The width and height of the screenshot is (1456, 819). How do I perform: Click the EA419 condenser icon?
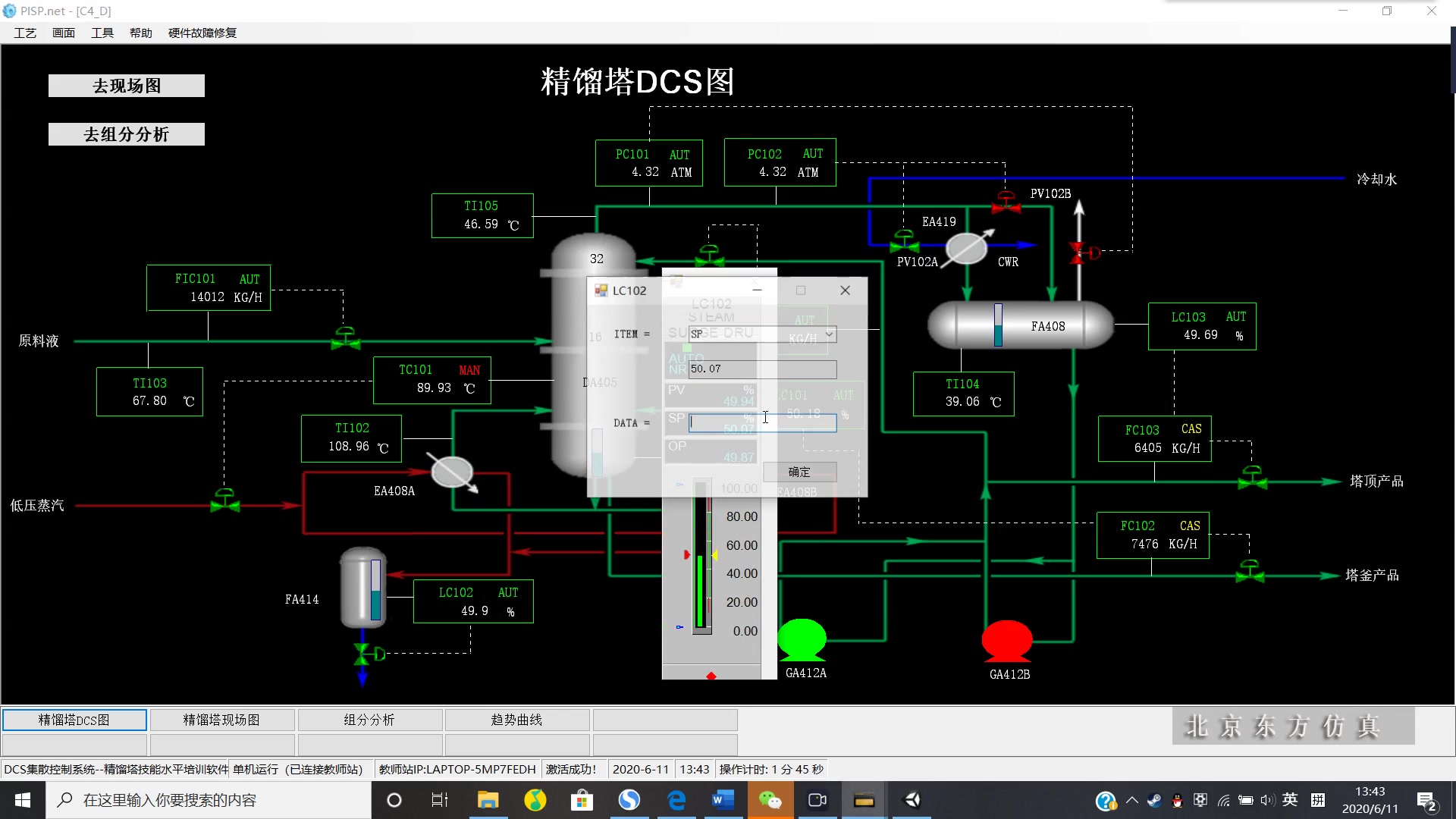coord(966,247)
